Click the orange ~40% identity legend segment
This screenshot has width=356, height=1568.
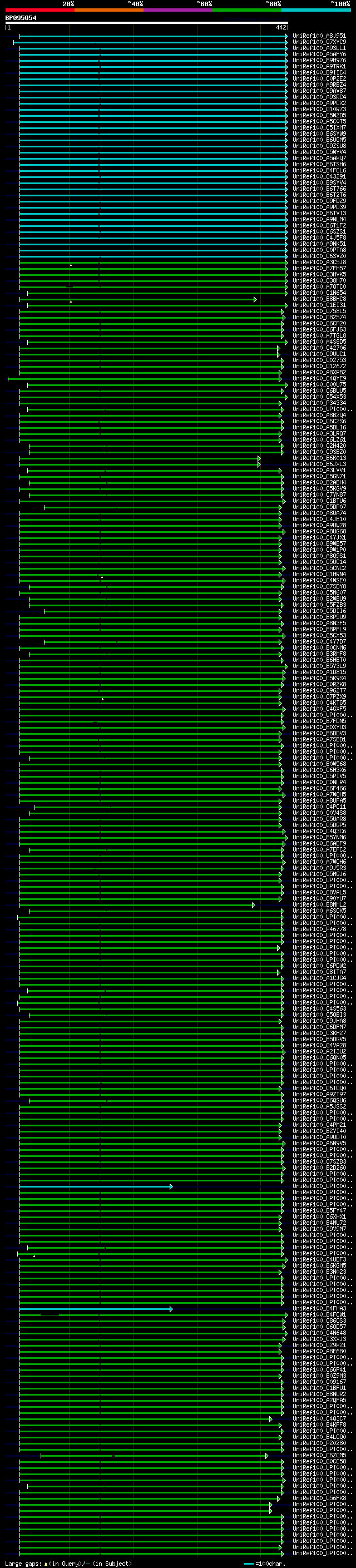(109, 10)
